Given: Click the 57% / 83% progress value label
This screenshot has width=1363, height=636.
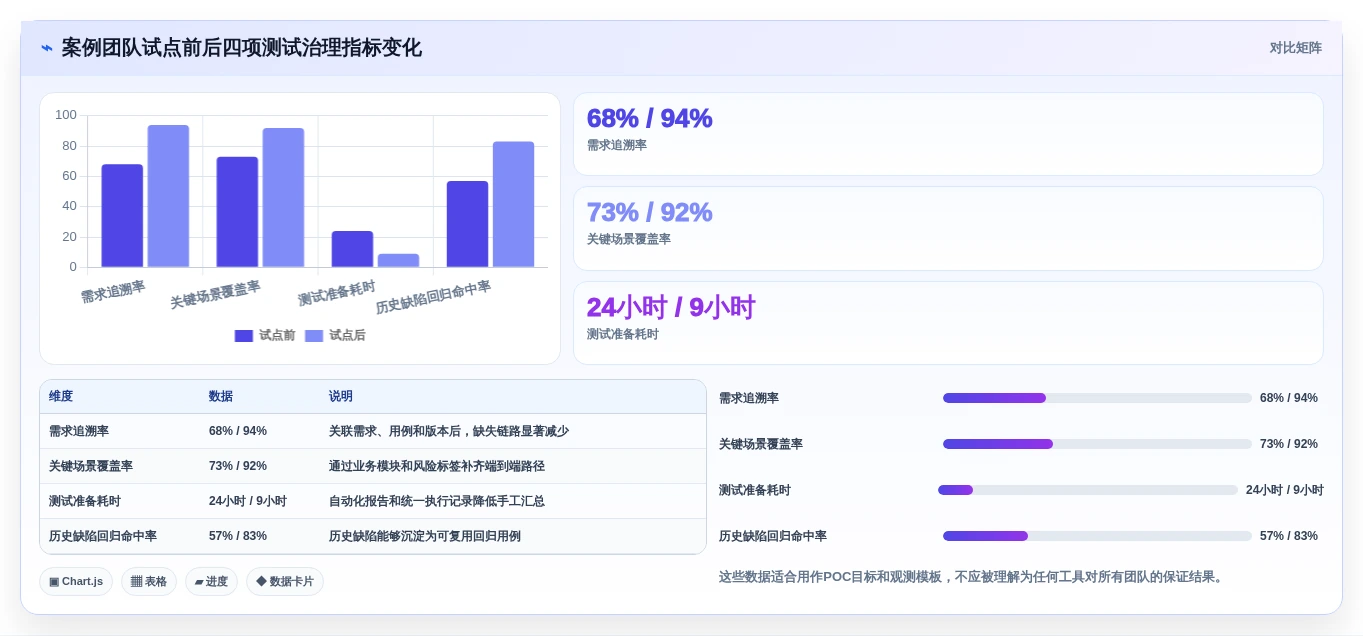Looking at the screenshot, I should pyautogui.click(x=1289, y=536).
